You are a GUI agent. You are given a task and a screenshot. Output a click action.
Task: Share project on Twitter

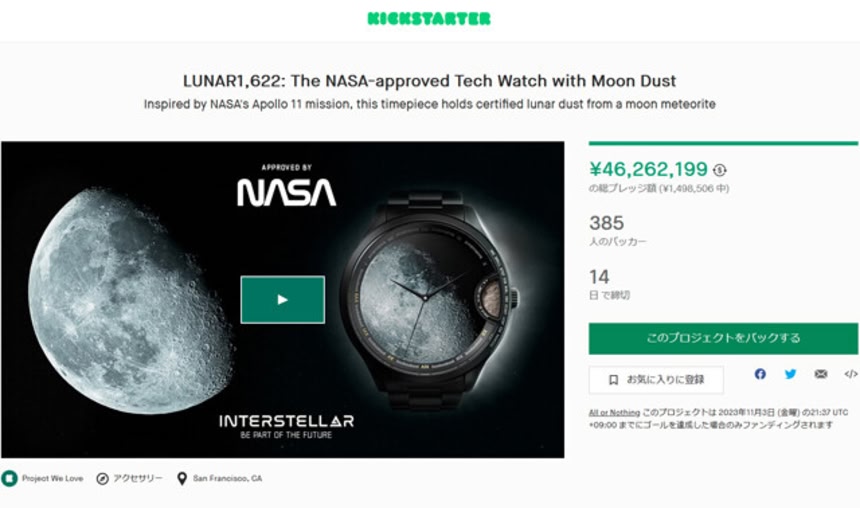(x=790, y=374)
